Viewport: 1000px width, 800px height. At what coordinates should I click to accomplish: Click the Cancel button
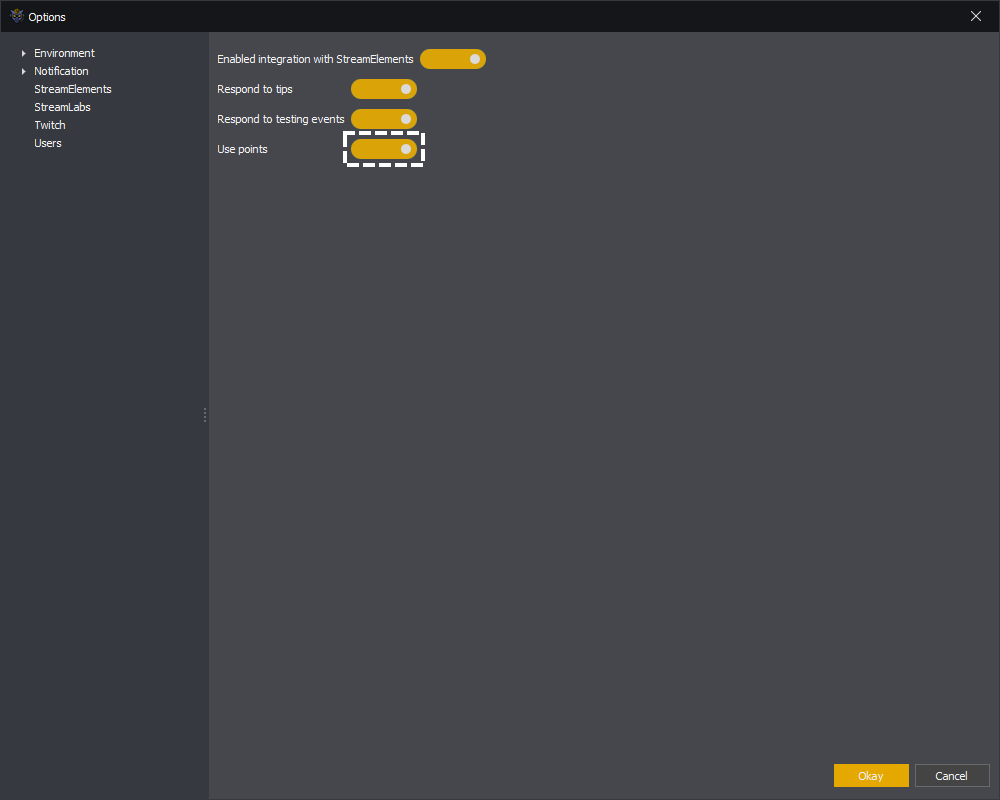952,775
